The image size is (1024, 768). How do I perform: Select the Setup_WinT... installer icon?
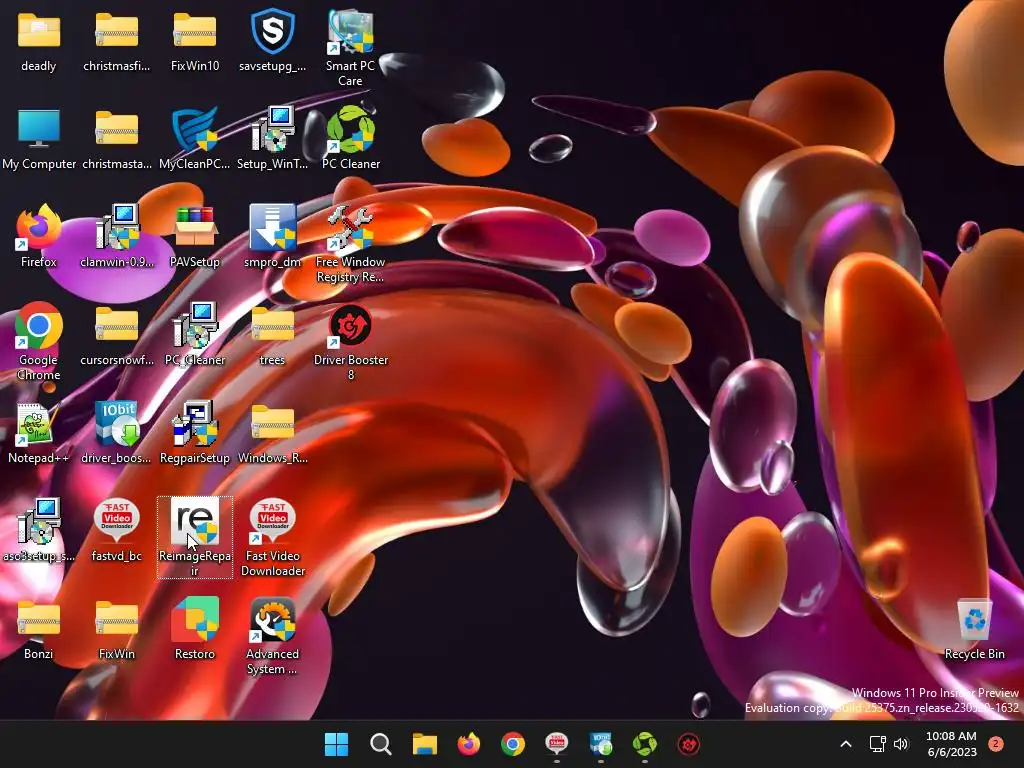[x=272, y=139]
